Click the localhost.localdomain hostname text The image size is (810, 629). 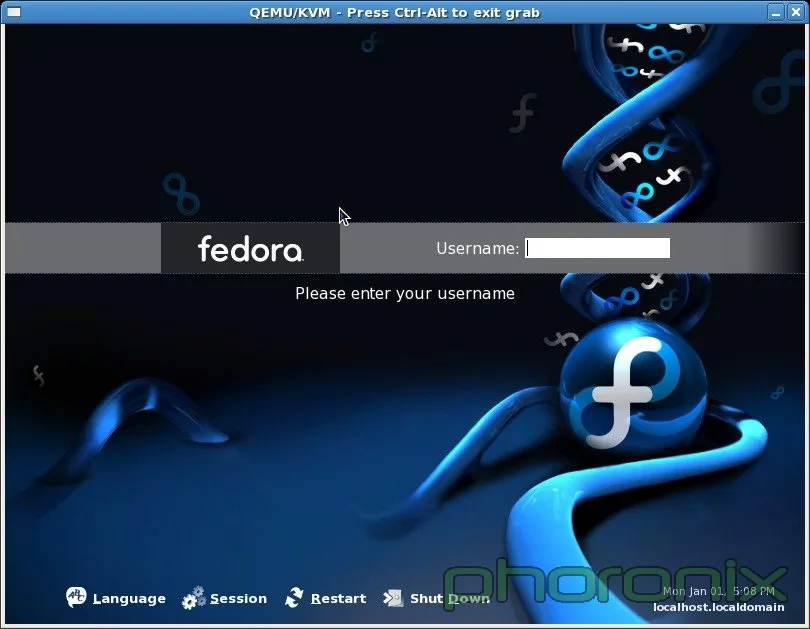[719, 607]
